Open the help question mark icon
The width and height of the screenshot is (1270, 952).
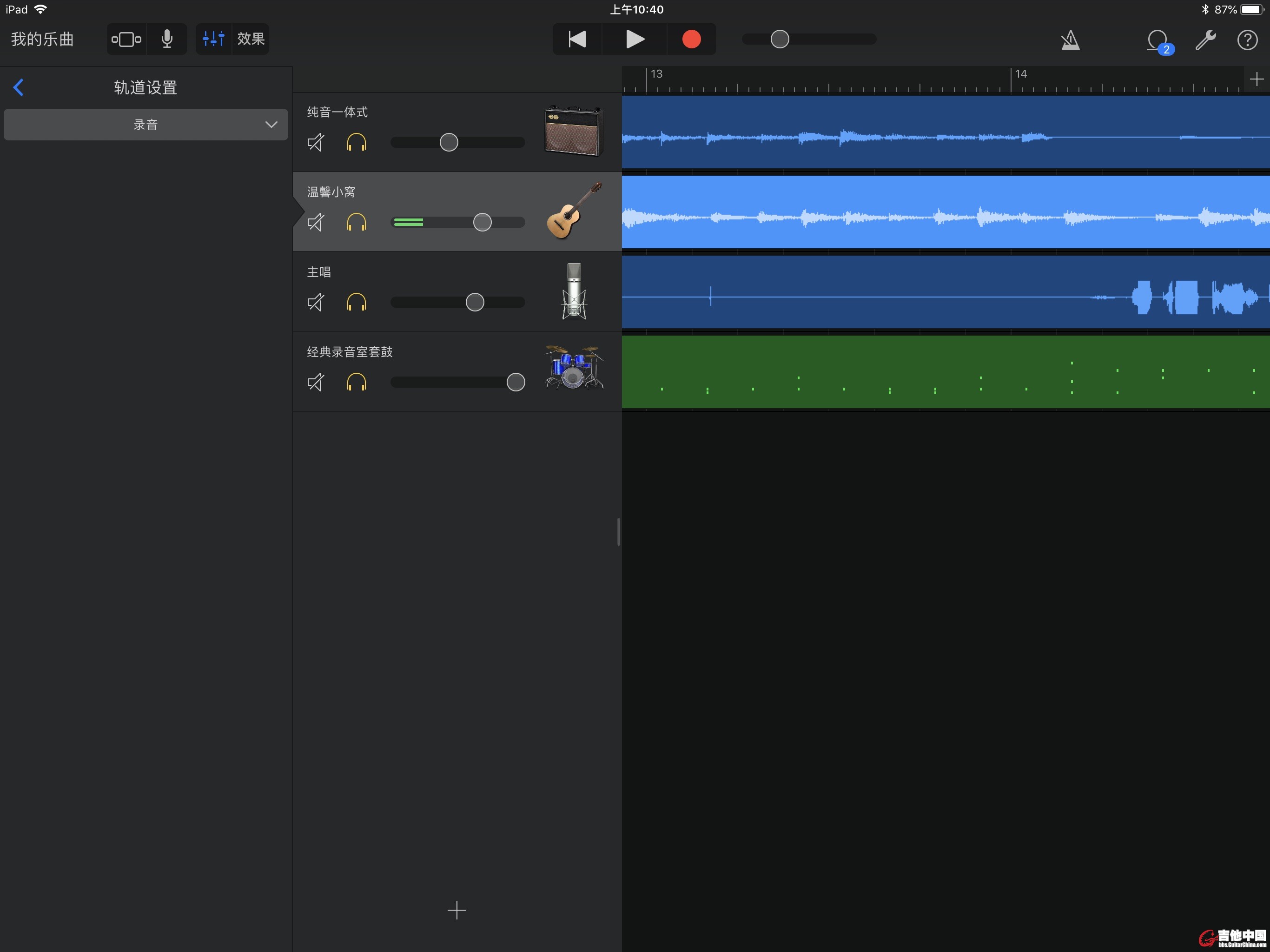click(x=1247, y=40)
